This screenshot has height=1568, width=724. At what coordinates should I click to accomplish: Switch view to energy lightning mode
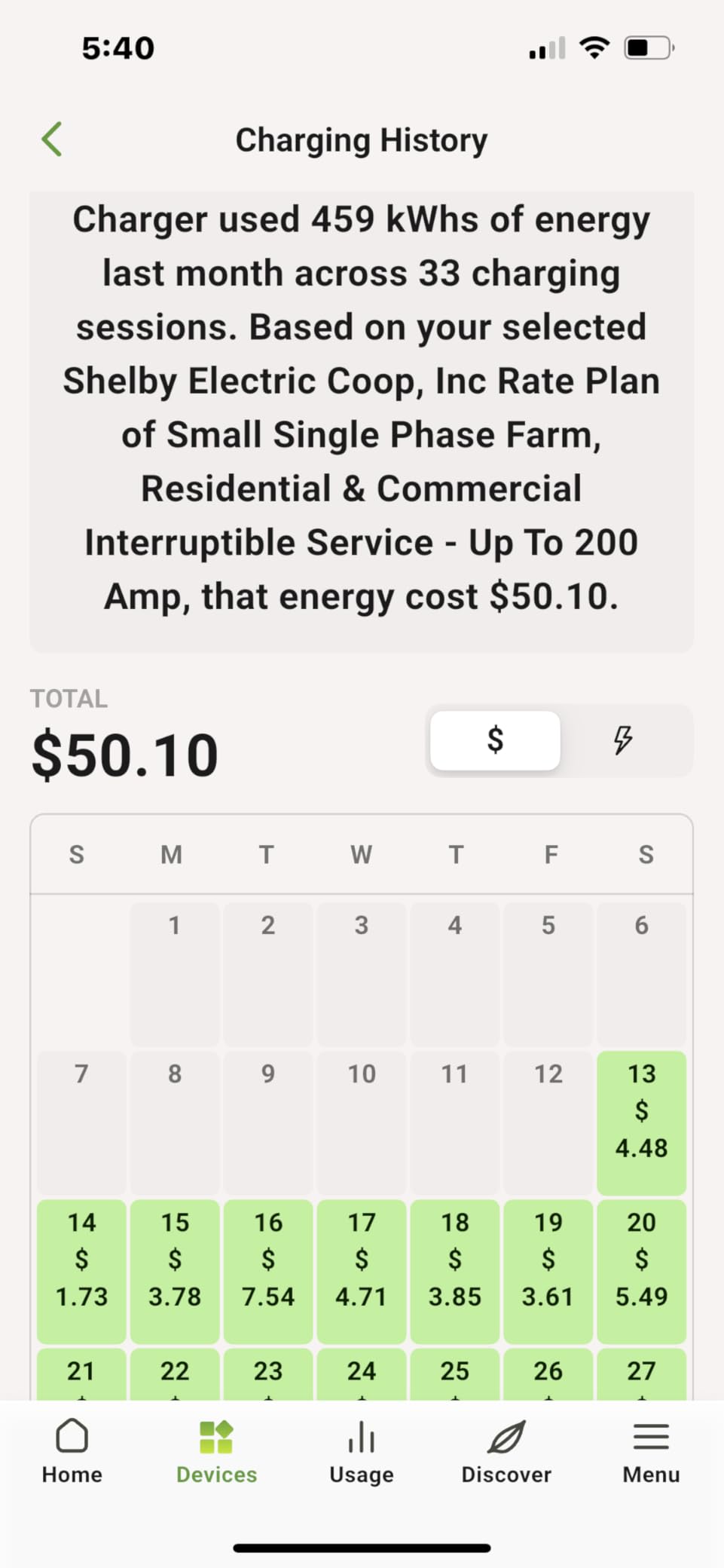(623, 740)
